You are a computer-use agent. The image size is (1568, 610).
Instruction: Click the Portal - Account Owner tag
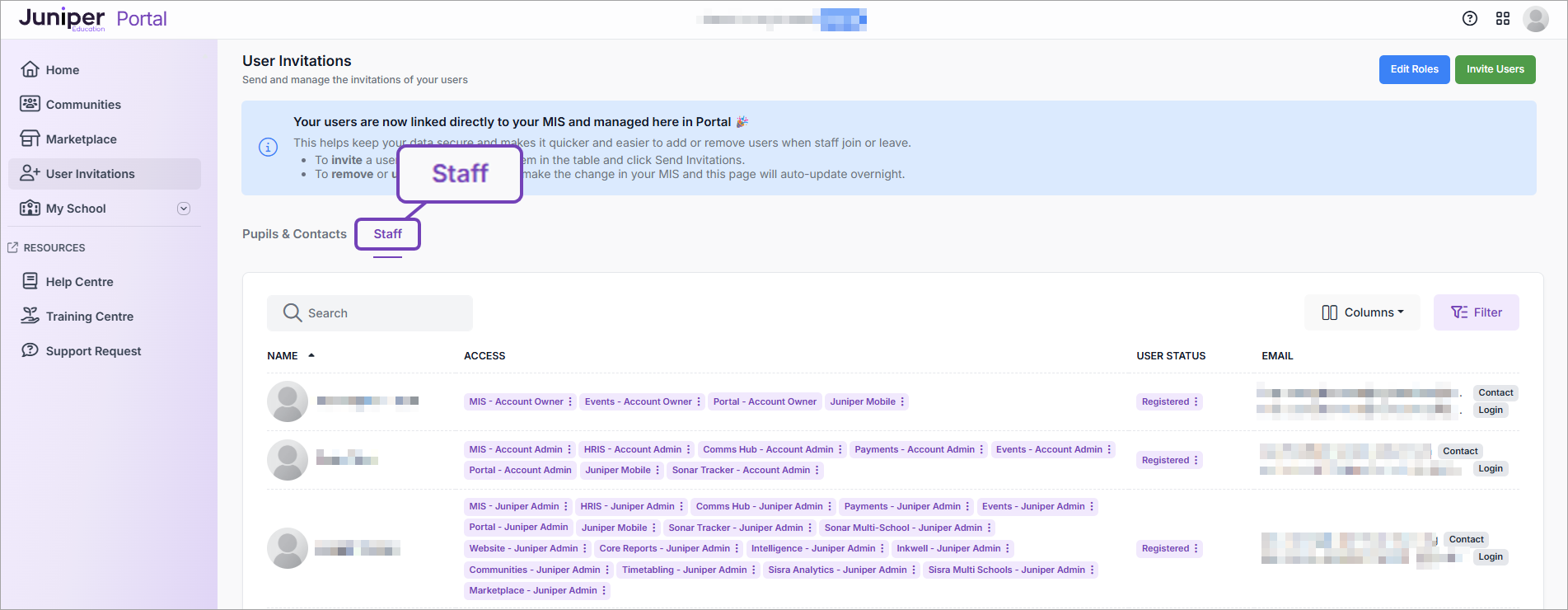click(765, 401)
